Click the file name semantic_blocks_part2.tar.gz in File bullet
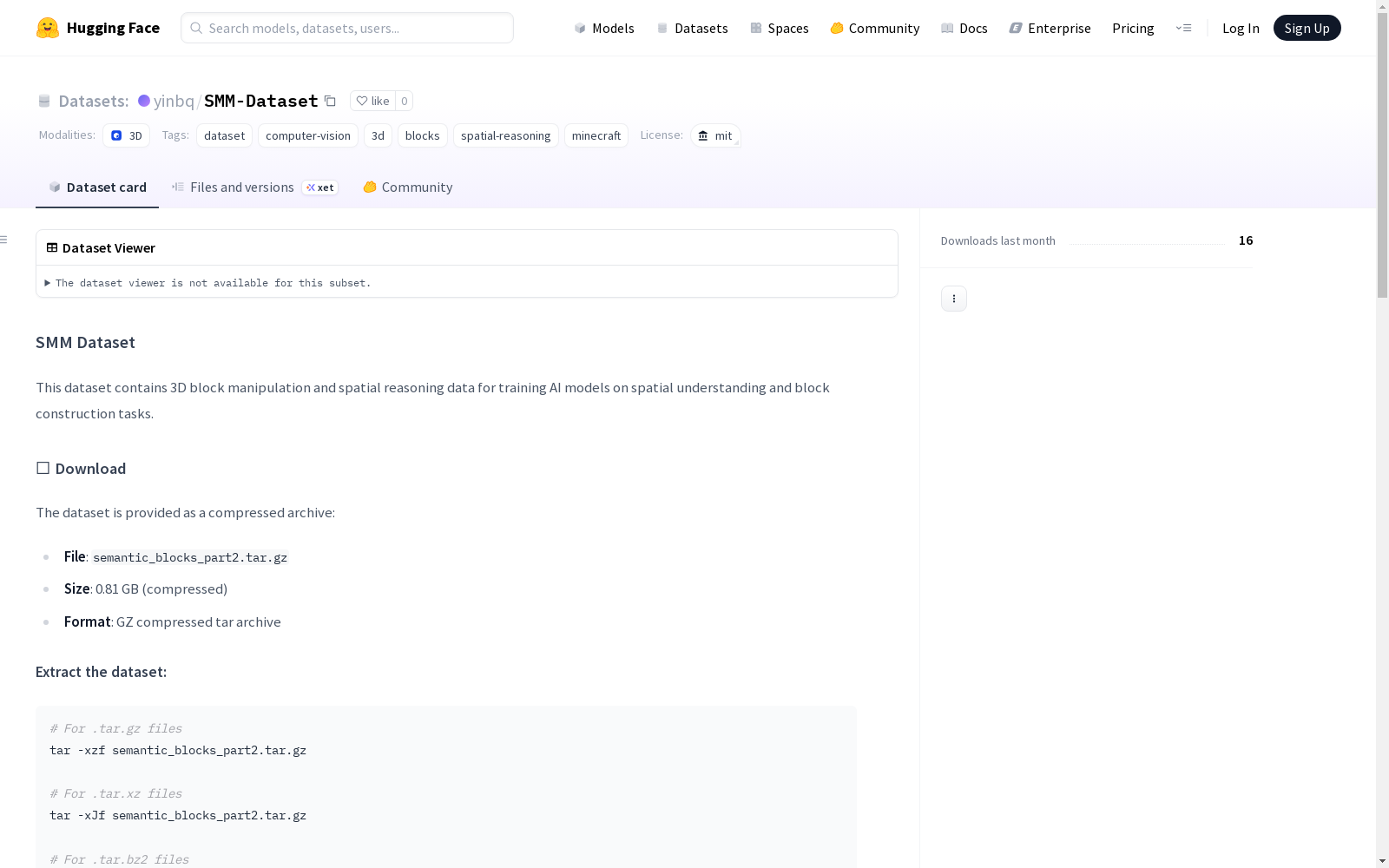1389x868 pixels. [x=190, y=557]
